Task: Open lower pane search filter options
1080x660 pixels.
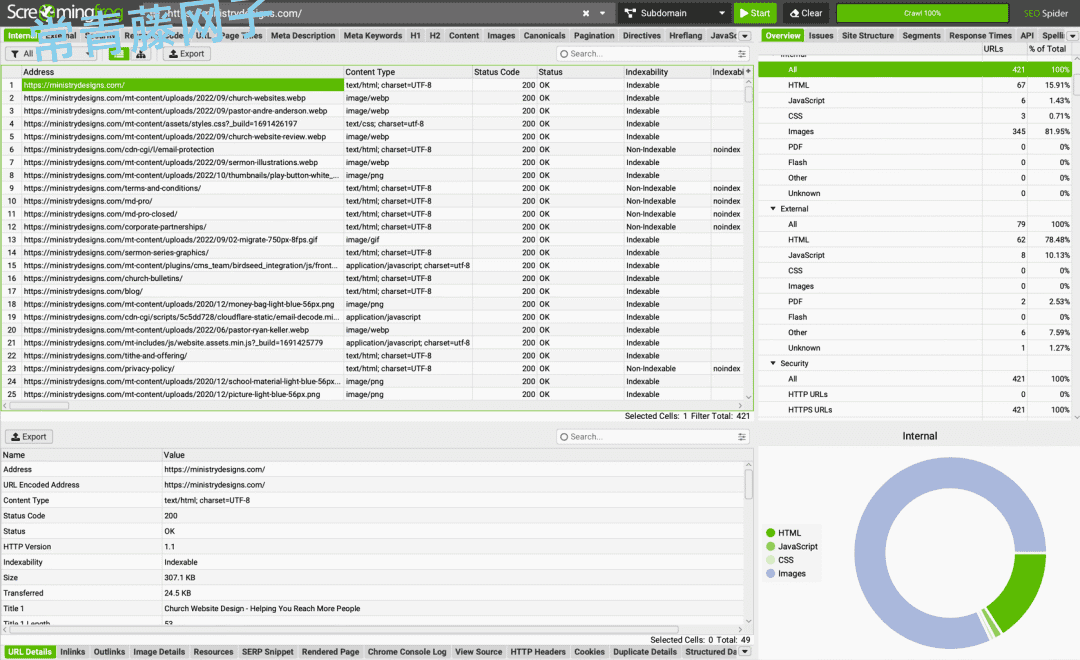Action: 742,437
